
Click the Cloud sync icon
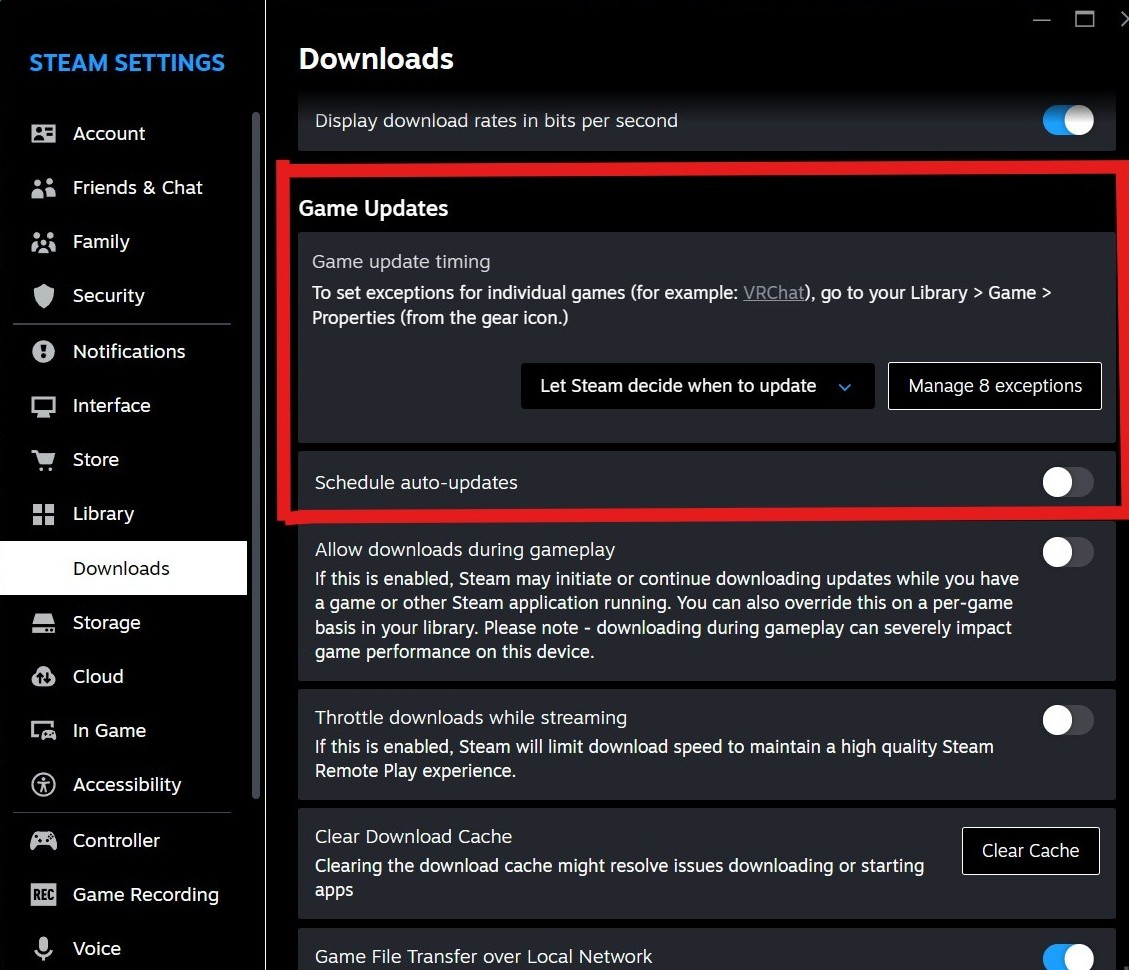pyautogui.click(x=43, y=677)
